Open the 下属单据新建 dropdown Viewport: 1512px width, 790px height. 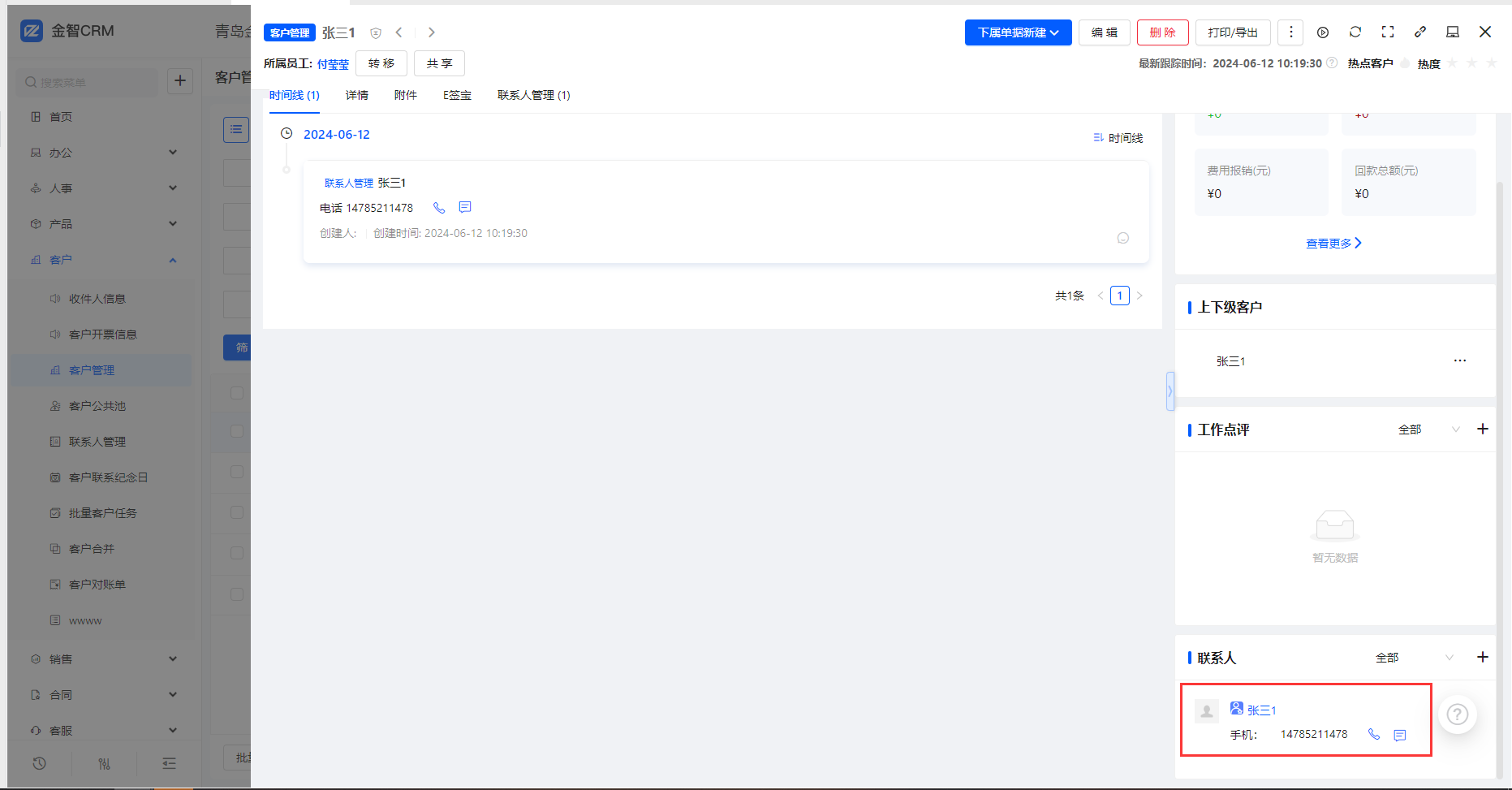1018,32
